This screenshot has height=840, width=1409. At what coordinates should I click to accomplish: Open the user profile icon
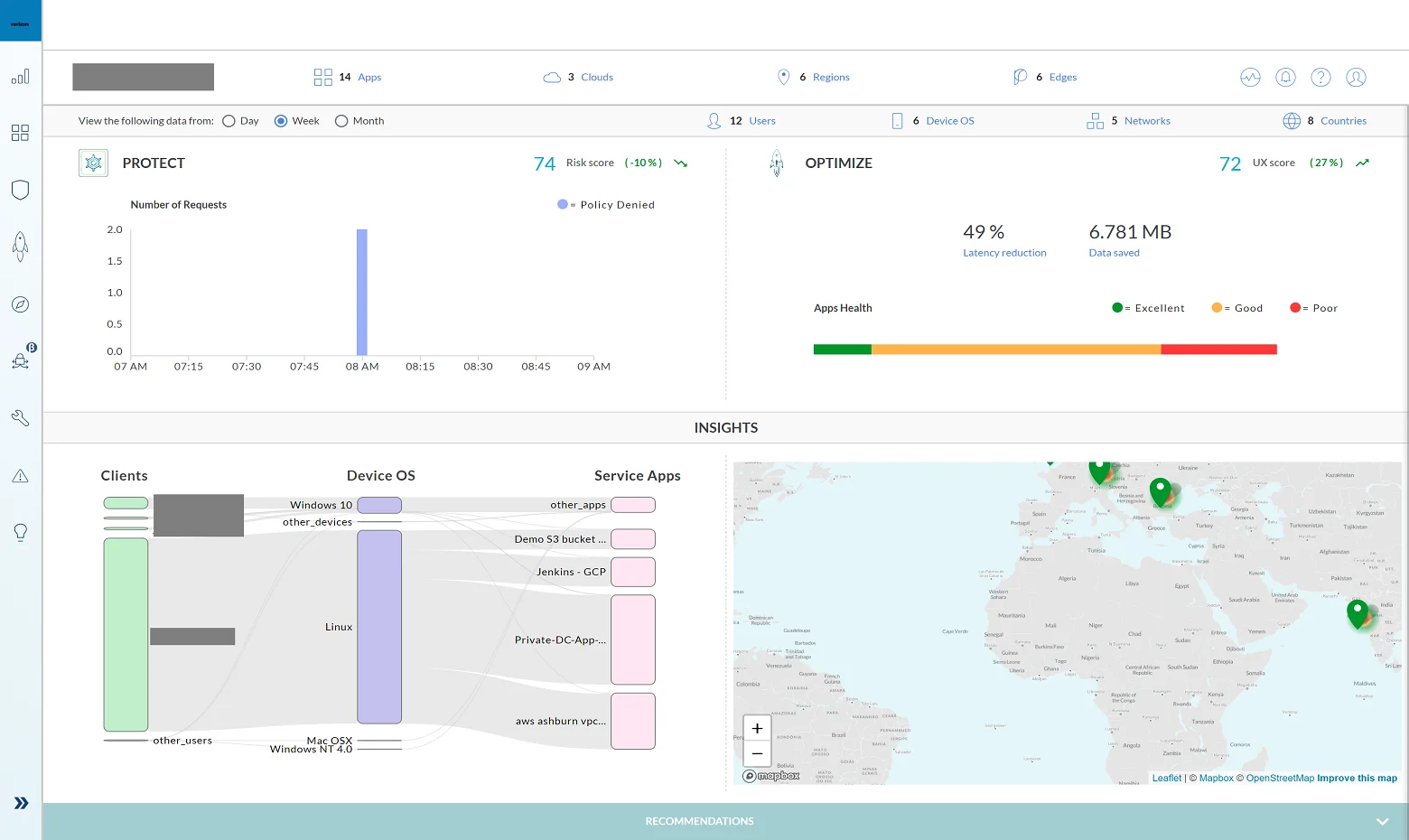(1356, 78)
